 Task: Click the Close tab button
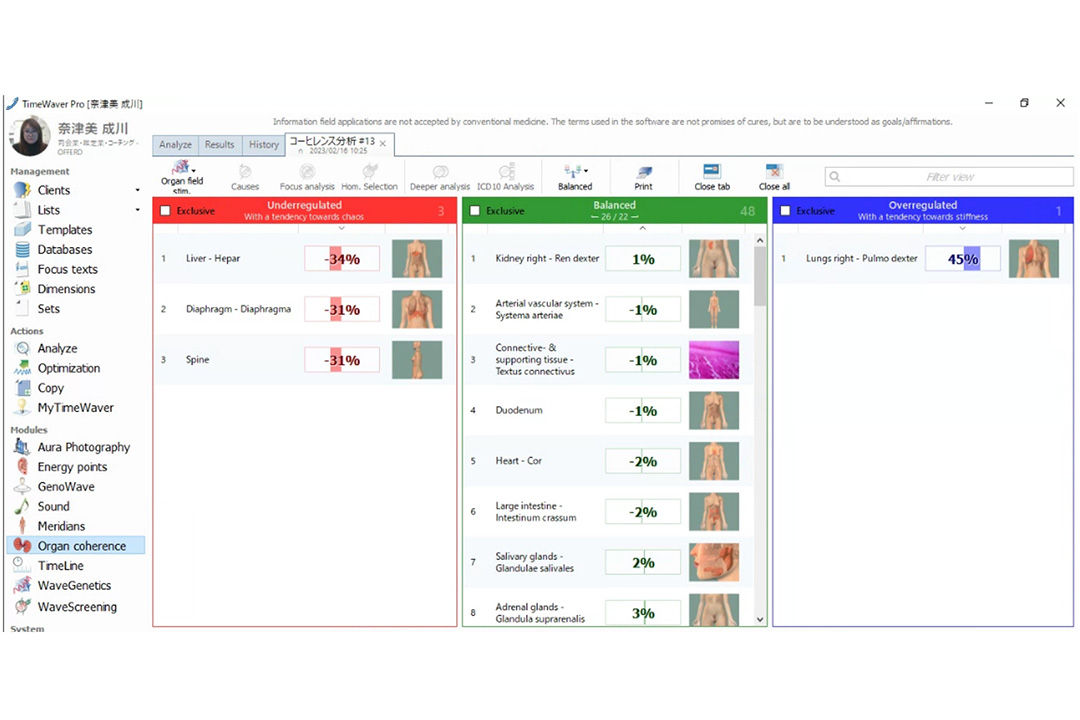[x=712, y=176]
